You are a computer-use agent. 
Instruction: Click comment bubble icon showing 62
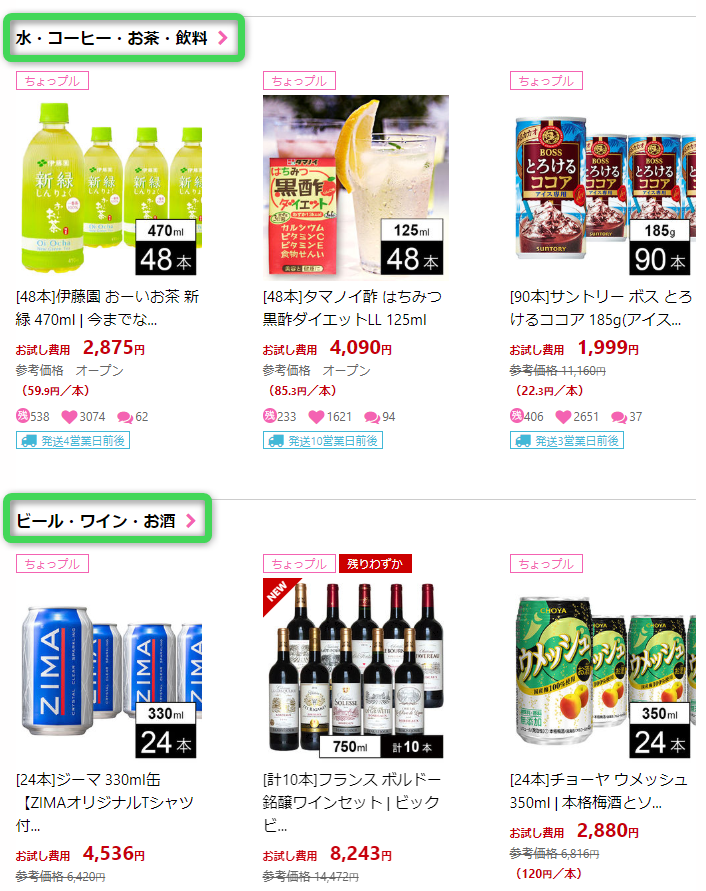124,418
